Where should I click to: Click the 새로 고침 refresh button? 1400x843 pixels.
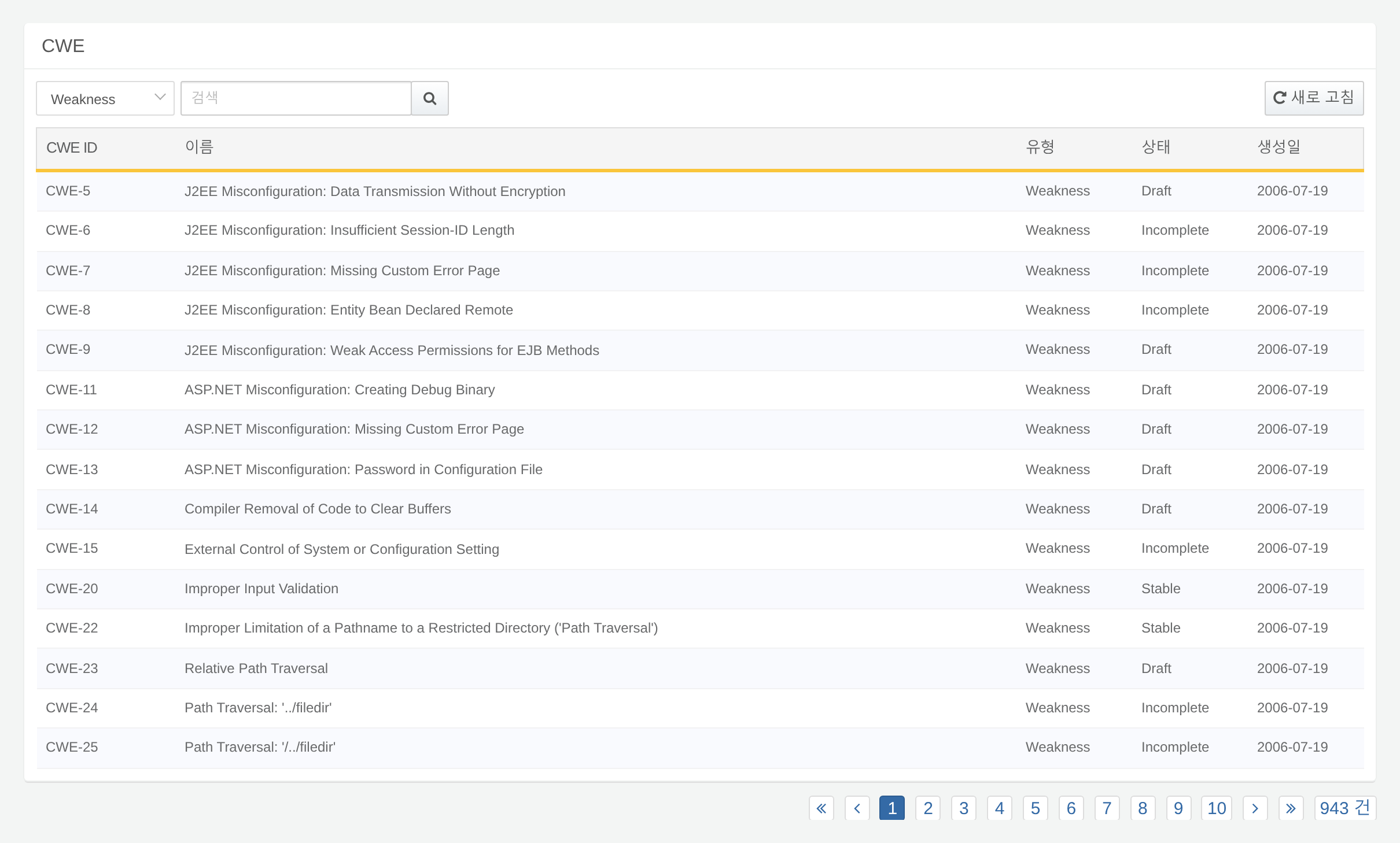(1314, 98)
